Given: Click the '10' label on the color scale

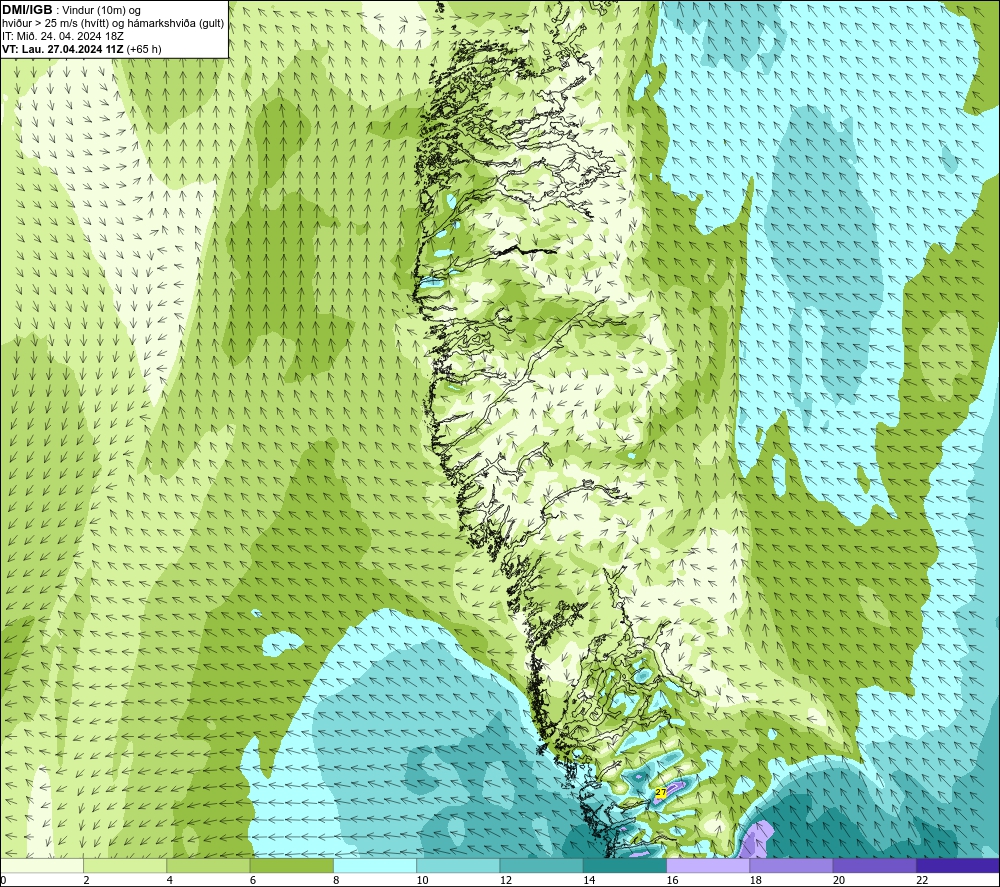Looking at the screenshot, I should [x=422, y=880].
